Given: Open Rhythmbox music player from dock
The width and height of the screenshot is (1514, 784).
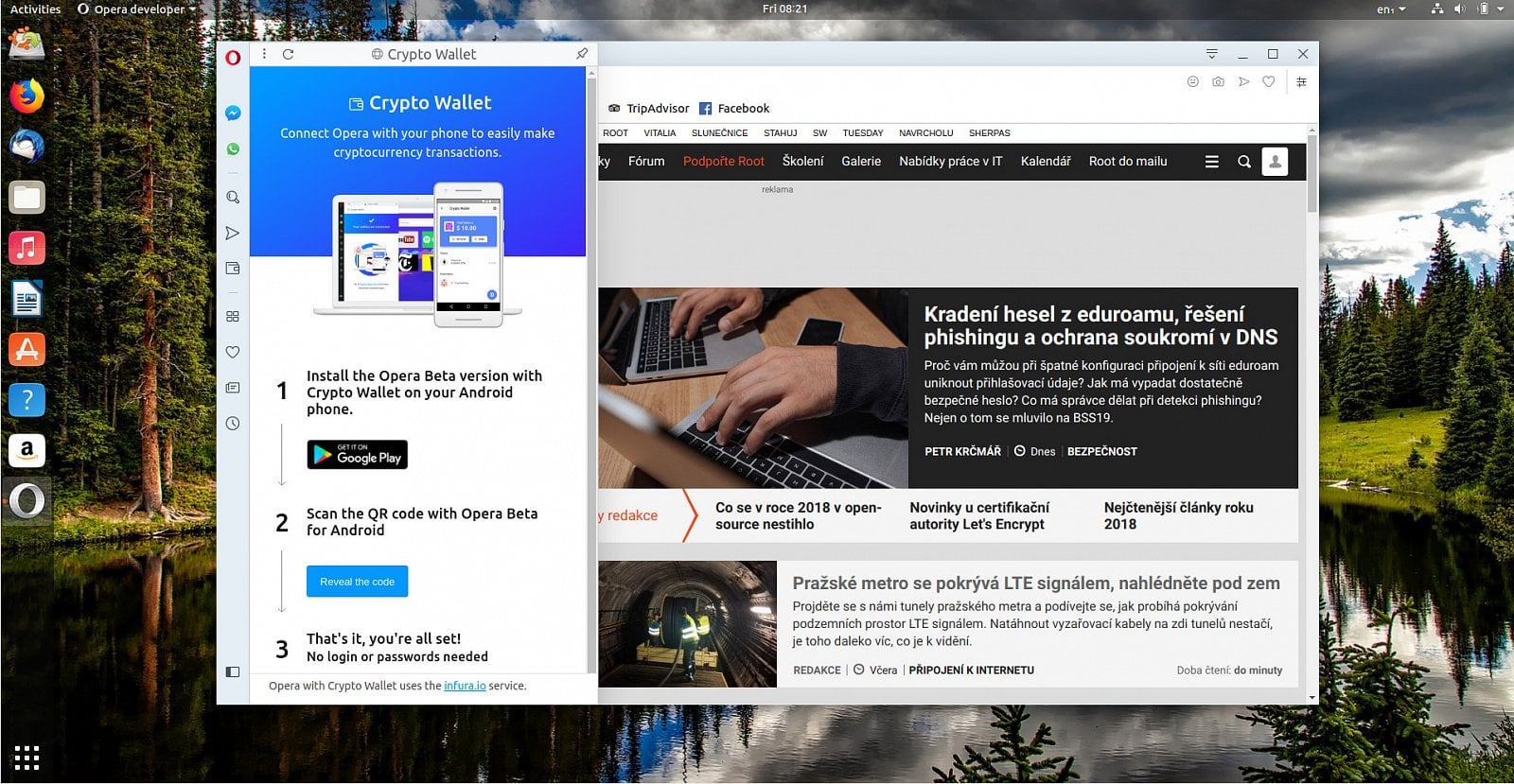Looking at the screenshot, I should coord(26,248).
